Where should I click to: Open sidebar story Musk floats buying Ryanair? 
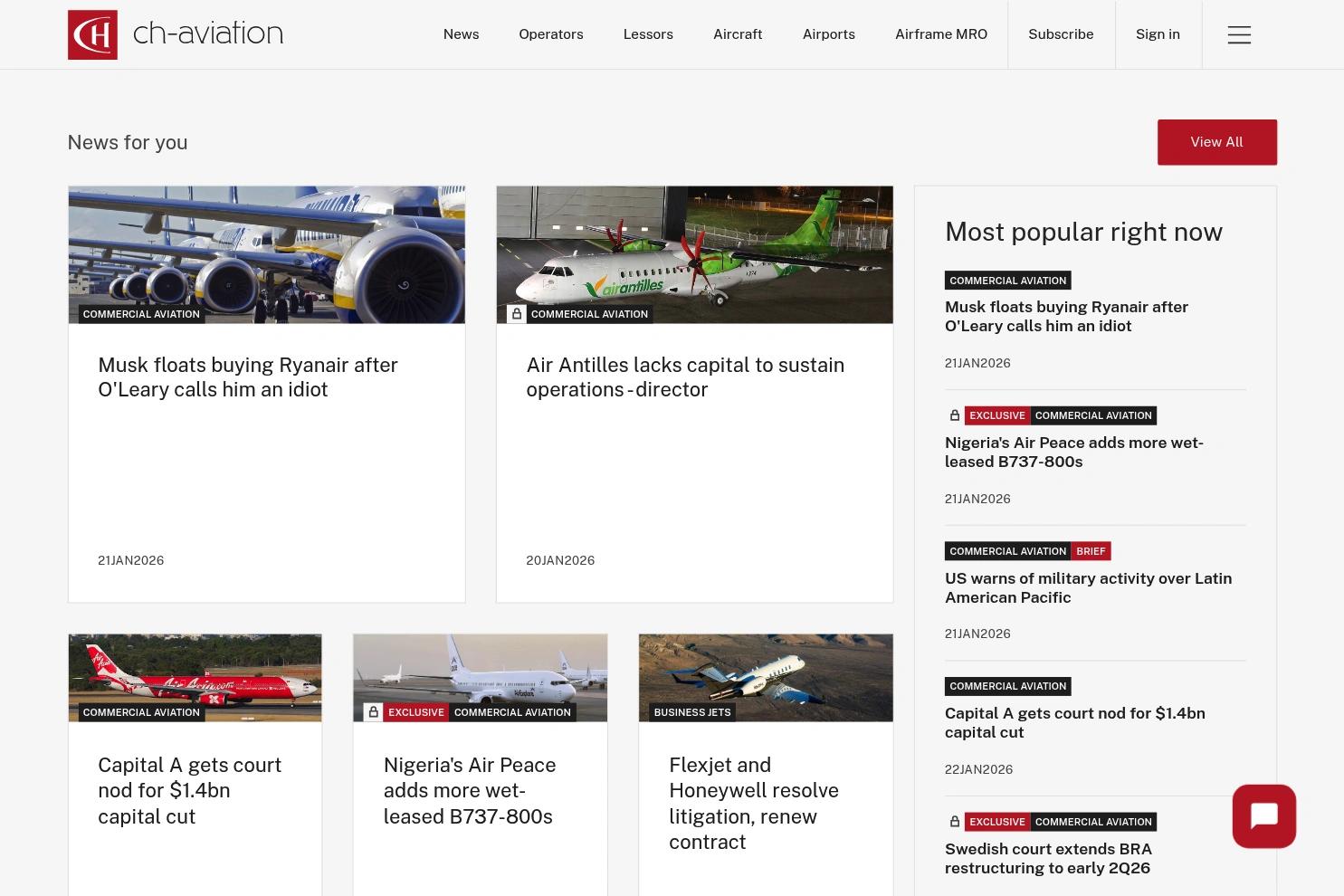tap(1066, 317)
